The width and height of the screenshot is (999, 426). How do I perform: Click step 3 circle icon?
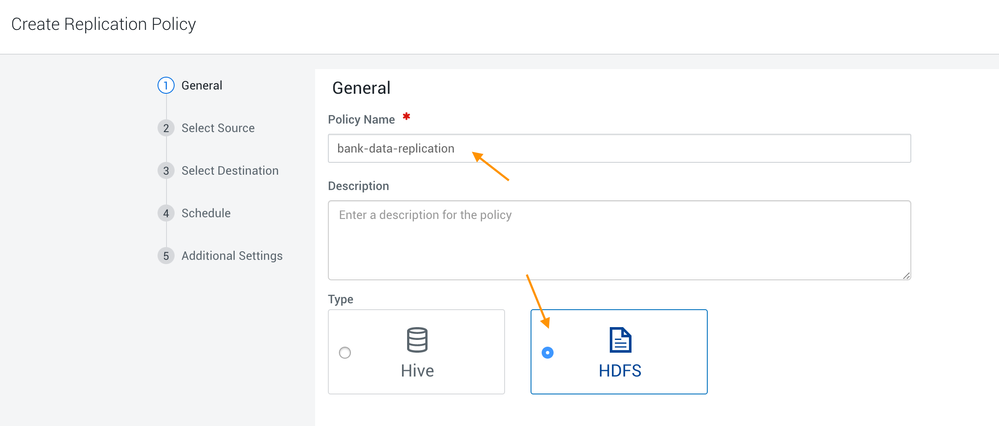pos(166,171)
